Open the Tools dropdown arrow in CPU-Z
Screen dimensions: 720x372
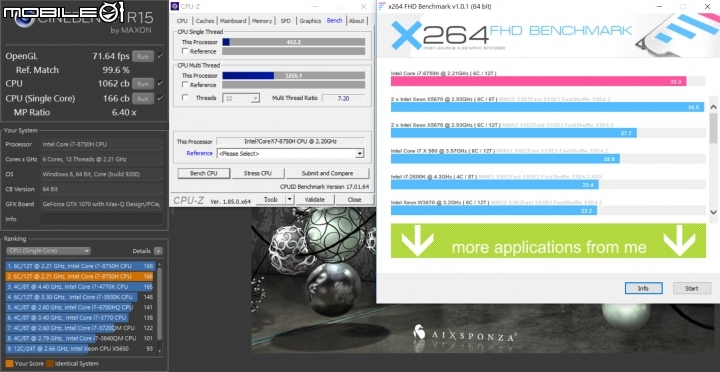click(289, 200)
